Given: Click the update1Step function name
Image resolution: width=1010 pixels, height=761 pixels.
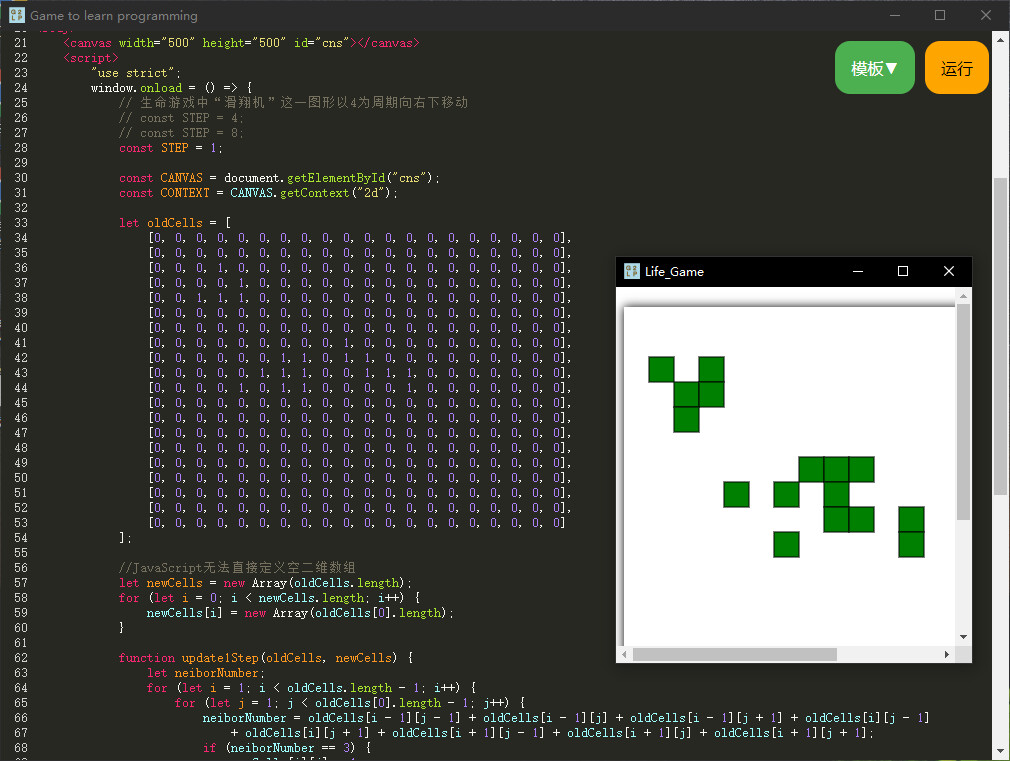Looking at the screenshot, I should 218,657.
